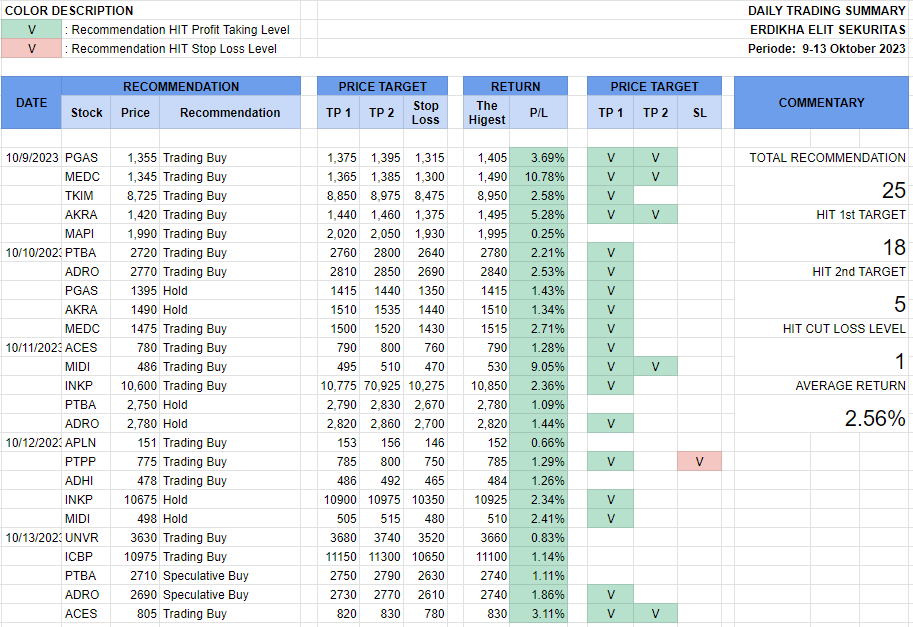
Task: Select the 10.78% P/L cell for MEDC
Action: [x=539, y=177]
